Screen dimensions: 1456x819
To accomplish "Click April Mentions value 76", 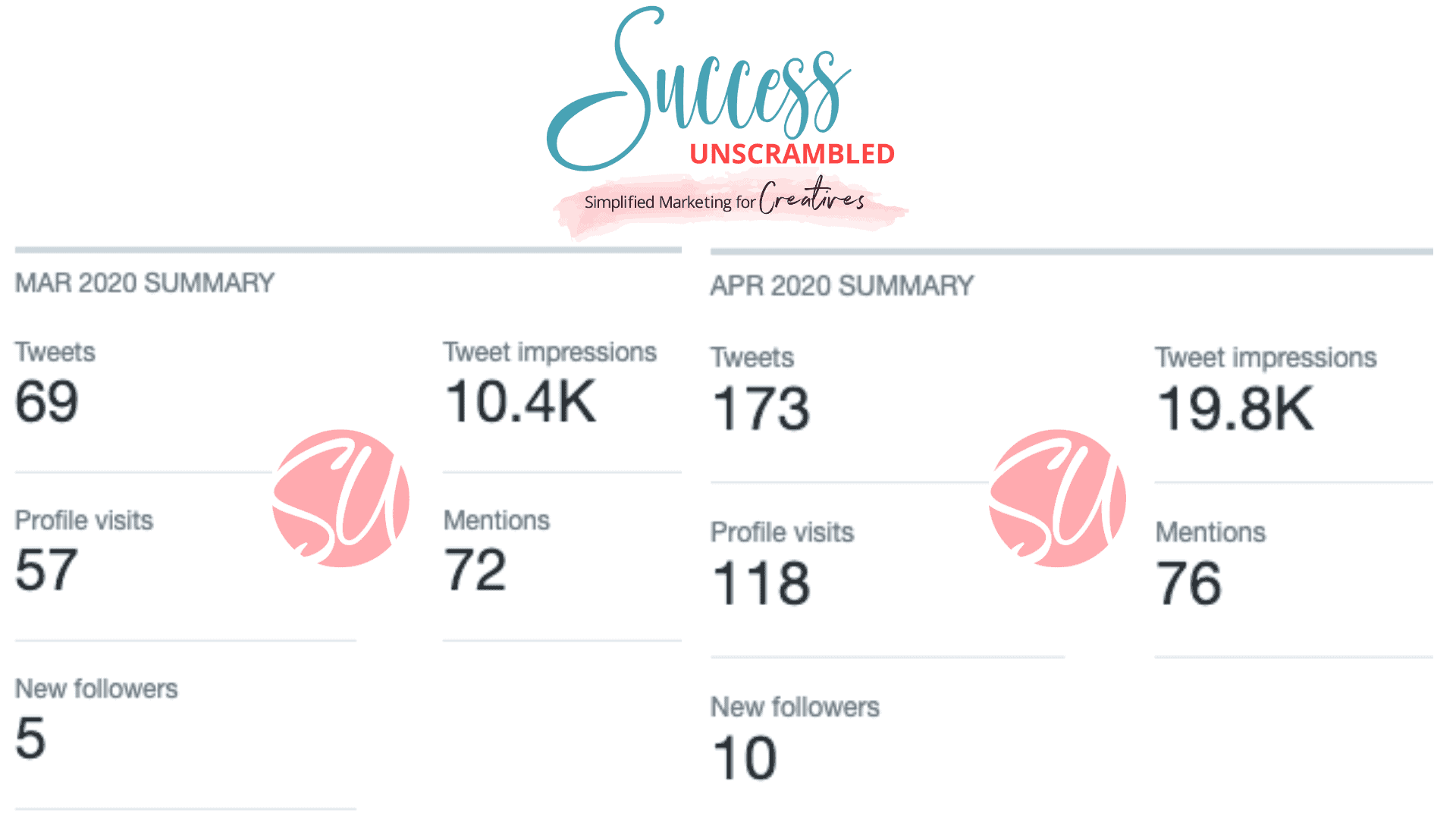I will [1188, 583].
